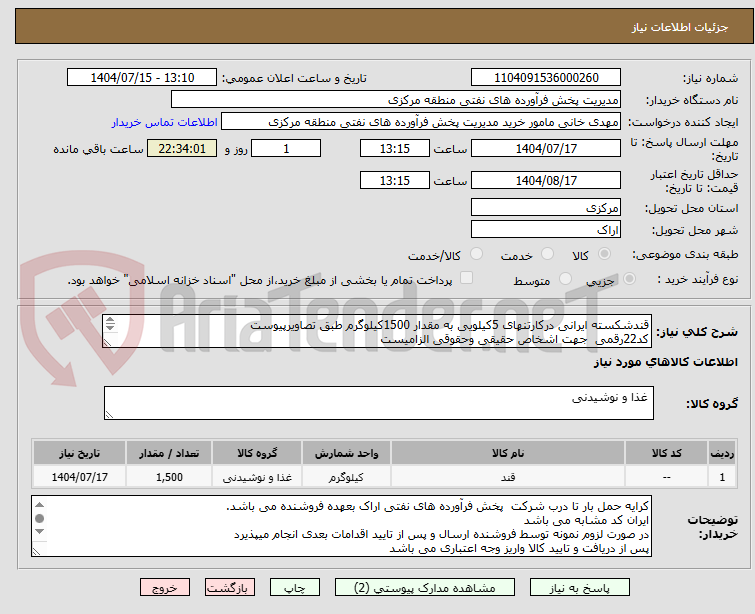Screen dimensions: 755x614
Task: Click the نام دستگاه خریدار field
Action: [396, 100]
